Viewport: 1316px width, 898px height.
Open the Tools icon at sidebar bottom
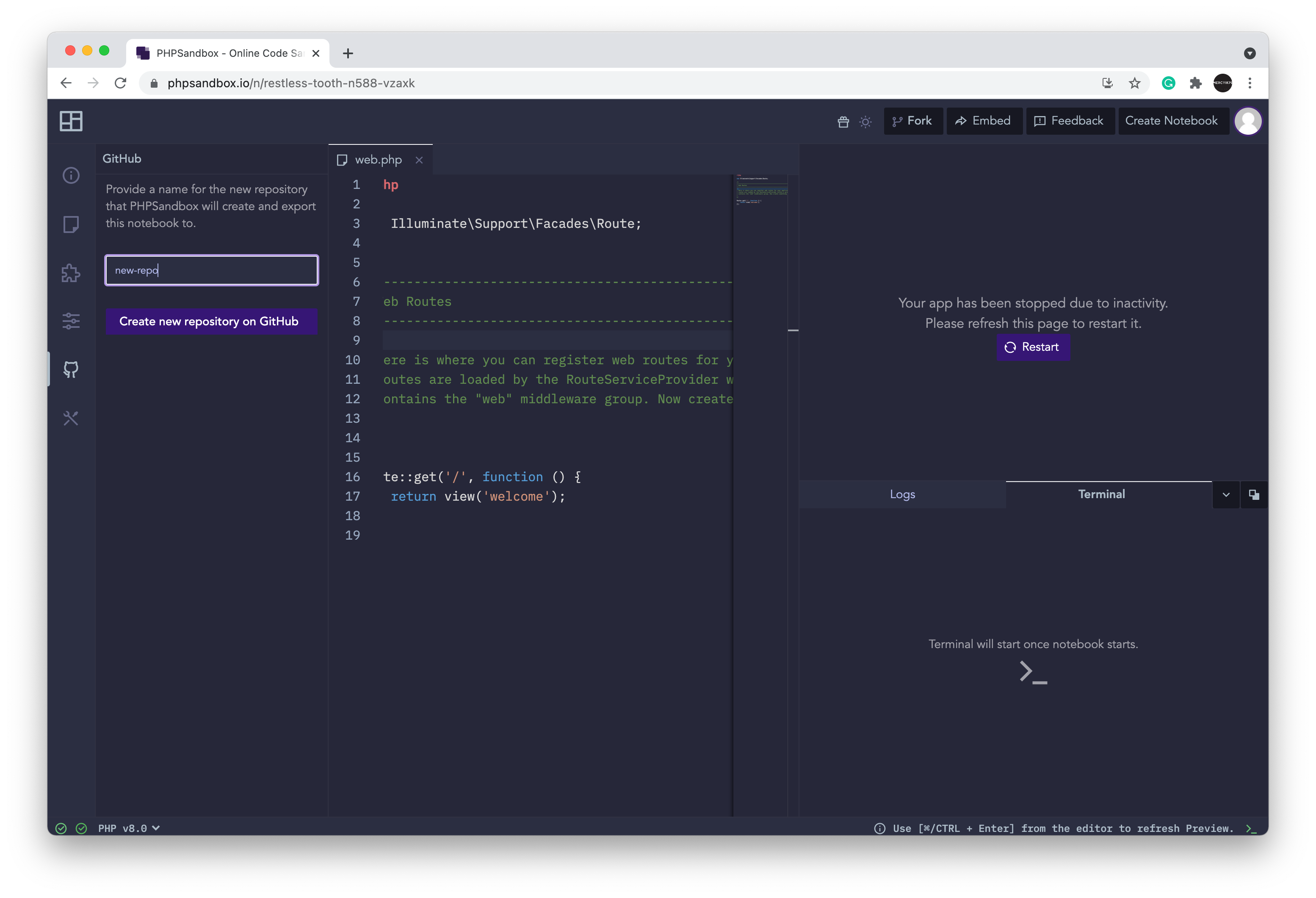click(71, 418)
